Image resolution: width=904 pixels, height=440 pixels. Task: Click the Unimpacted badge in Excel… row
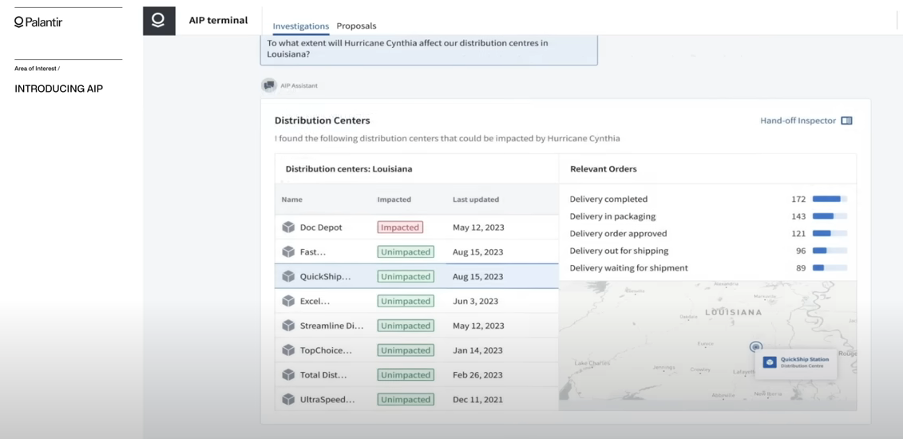coord(406,301)
